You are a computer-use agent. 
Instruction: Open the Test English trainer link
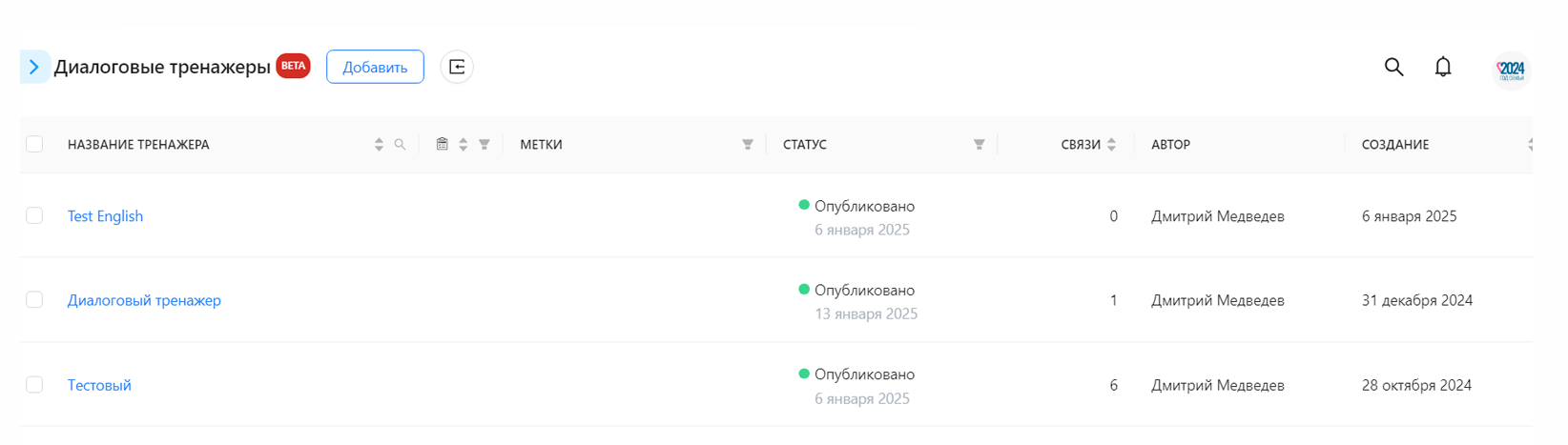pos(105,216)
